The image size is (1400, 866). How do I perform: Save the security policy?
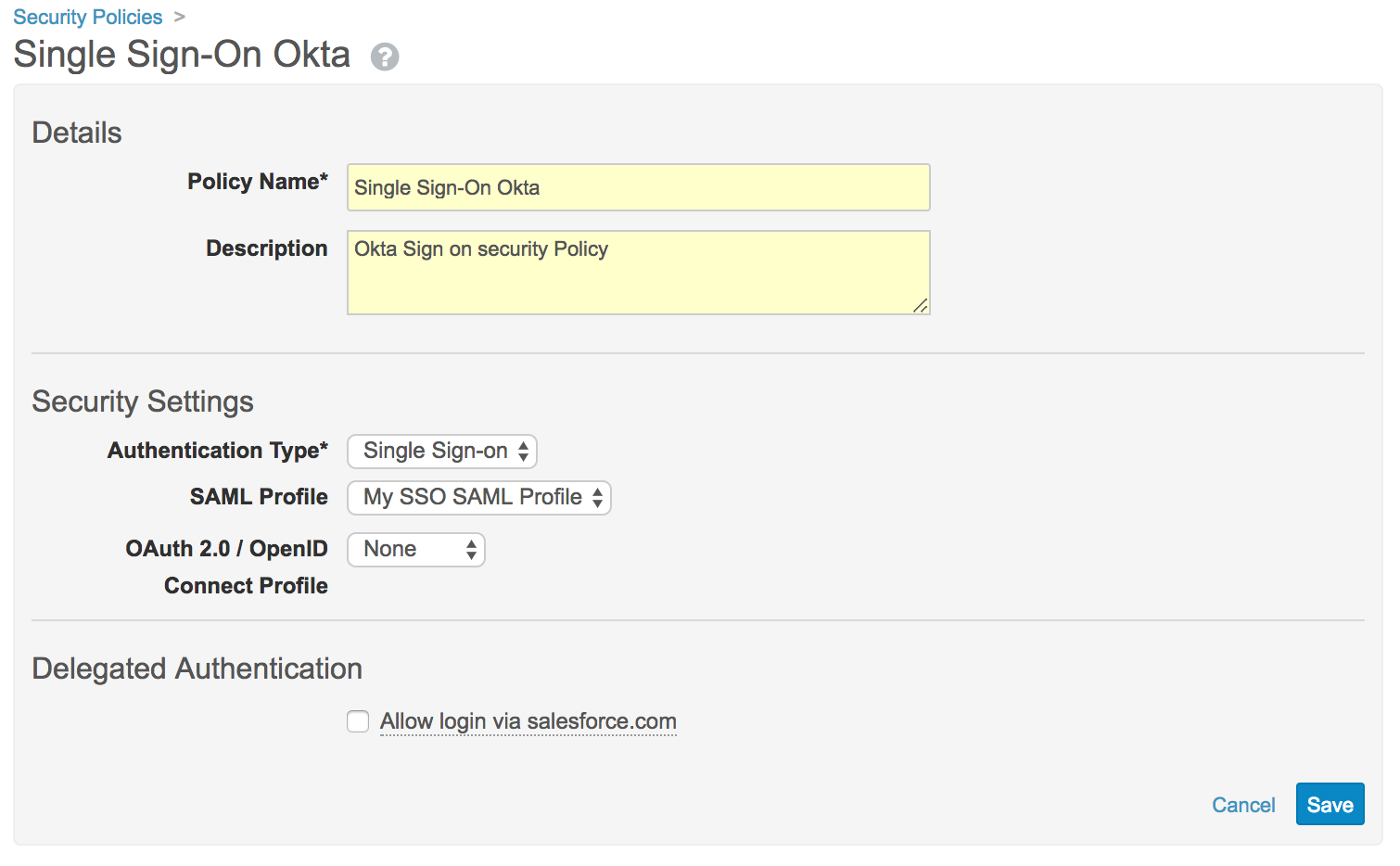pos(1330,805)
